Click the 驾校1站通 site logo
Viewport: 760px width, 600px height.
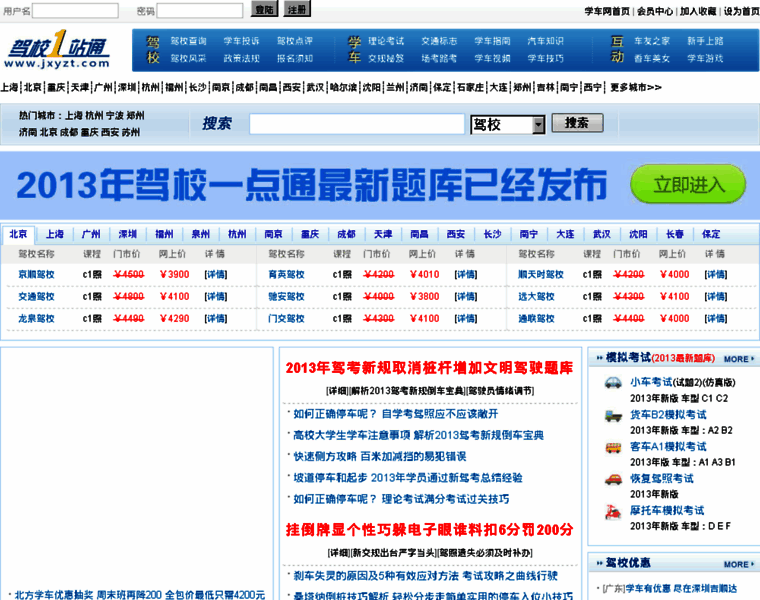[57, 49]
